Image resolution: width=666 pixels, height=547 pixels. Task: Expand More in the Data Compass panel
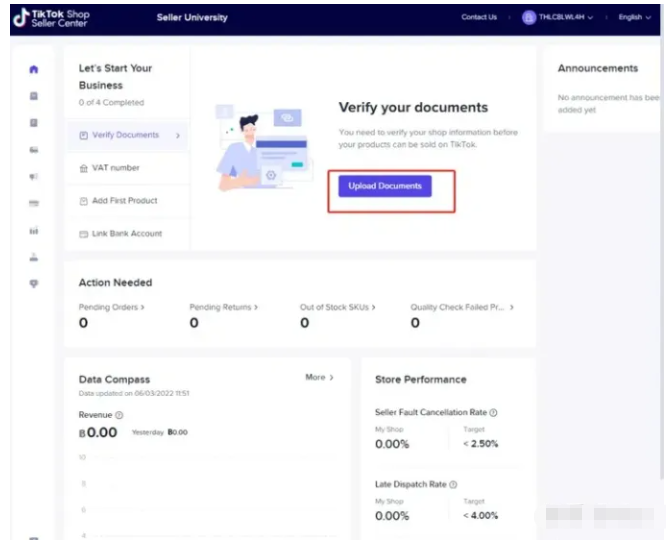point(319,378)
